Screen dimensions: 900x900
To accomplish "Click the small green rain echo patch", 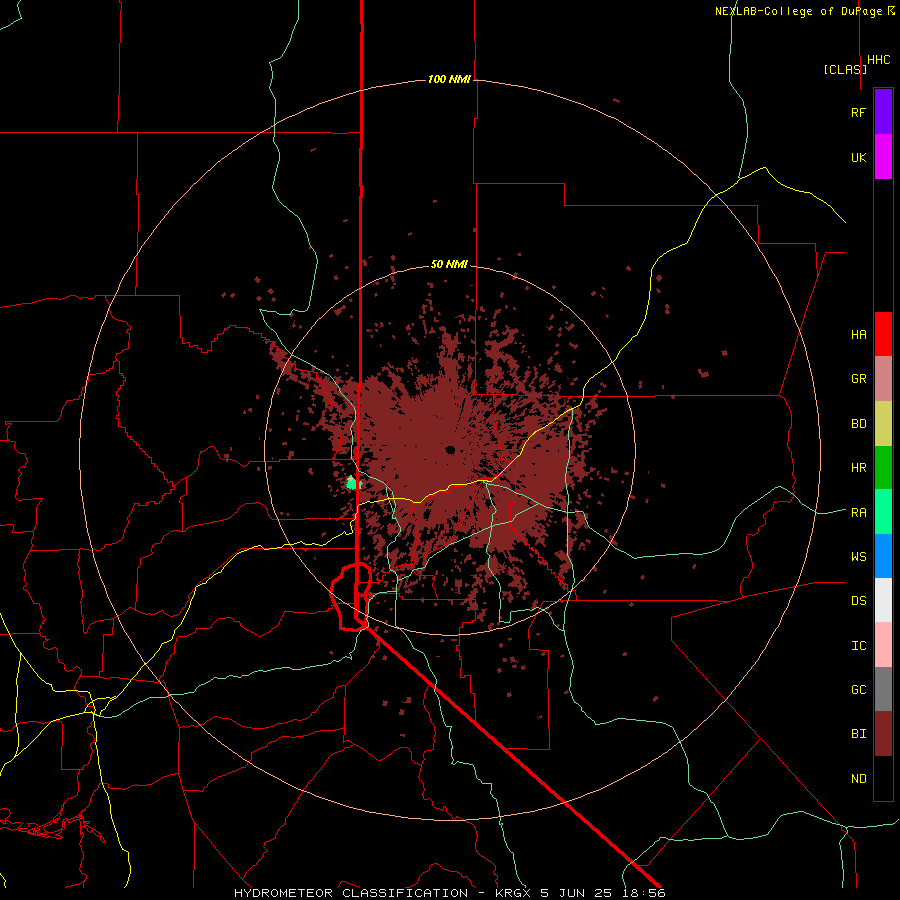I will coord(354,483).
